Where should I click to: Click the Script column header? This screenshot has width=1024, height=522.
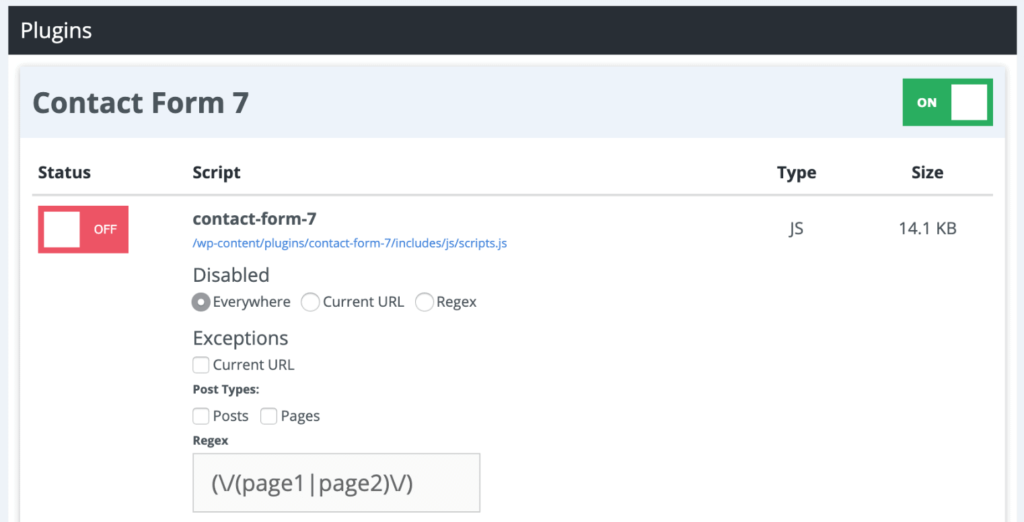pyautogui.click(x=216, y=173)
